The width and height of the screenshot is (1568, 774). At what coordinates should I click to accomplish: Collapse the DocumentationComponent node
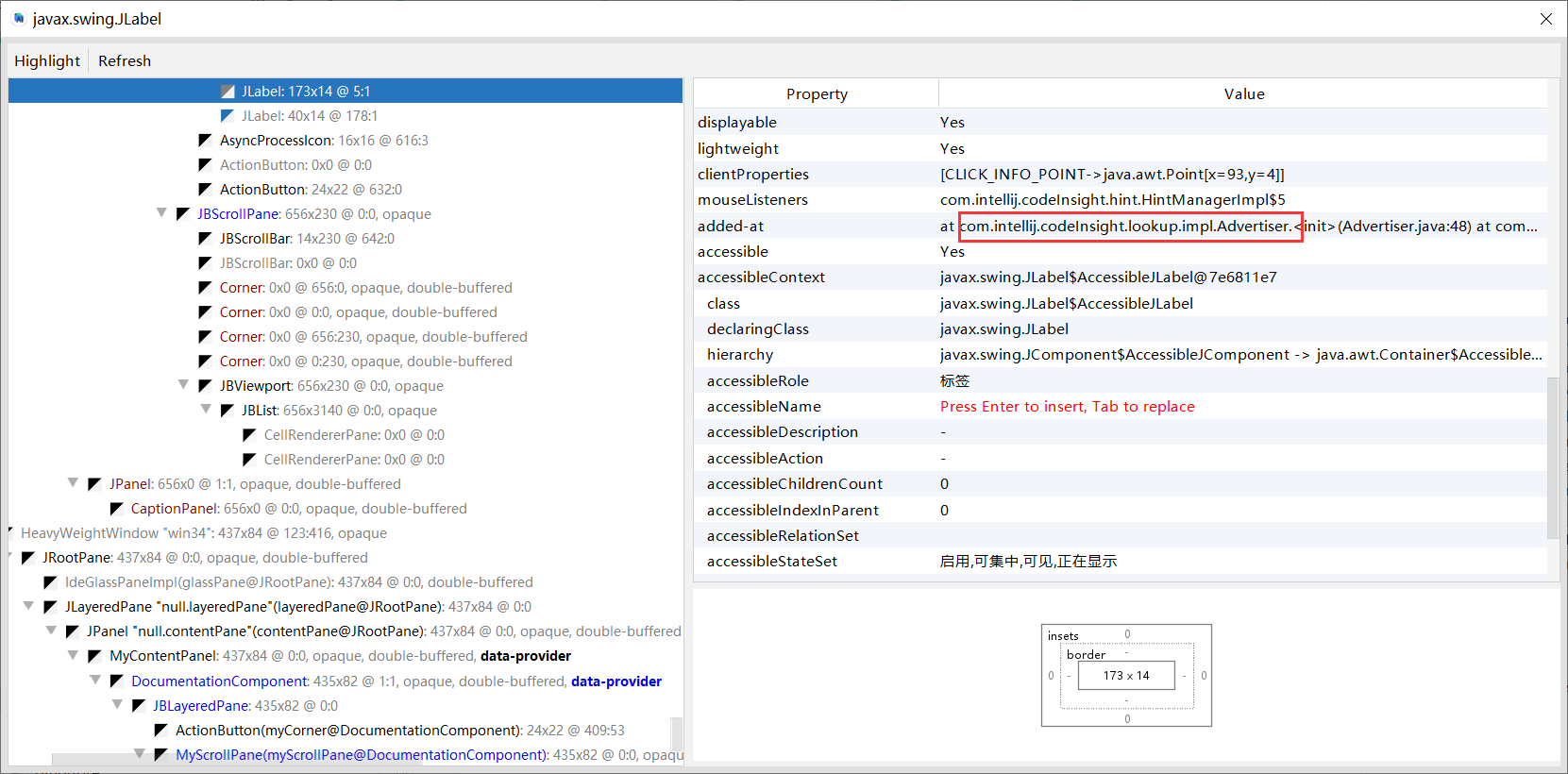pyautogui.click(x=95, y=680)
